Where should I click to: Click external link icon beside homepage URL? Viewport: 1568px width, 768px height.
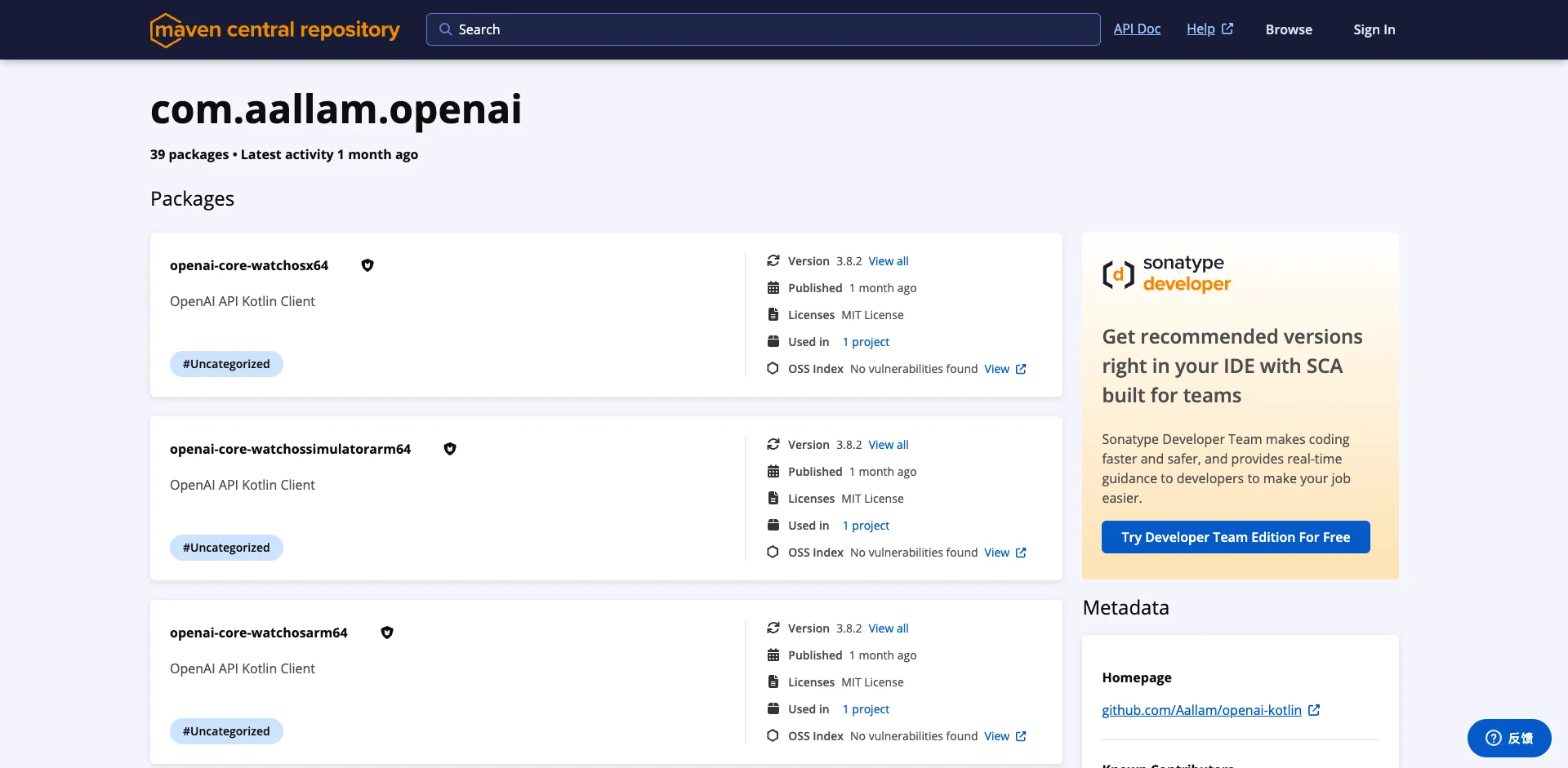tap(1314, 710)
